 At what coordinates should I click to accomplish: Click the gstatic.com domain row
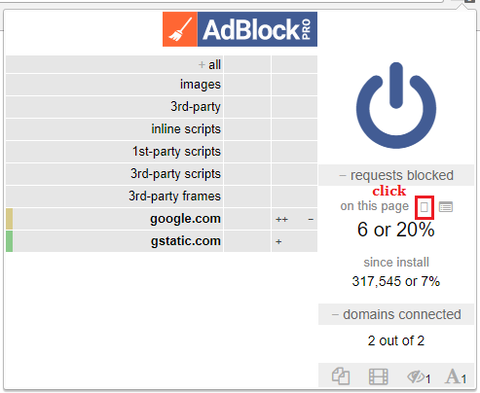(x=118, y=241)
